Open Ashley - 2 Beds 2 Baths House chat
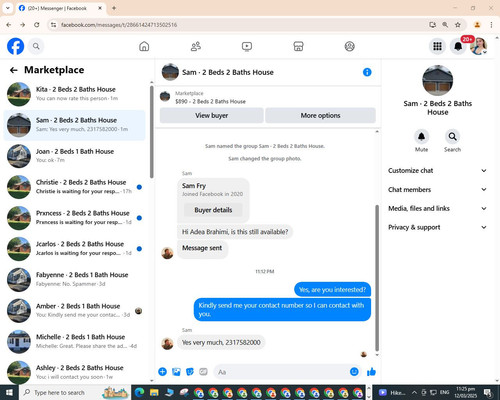The width and height of the screenshot is (500, 400). (75, 372)
